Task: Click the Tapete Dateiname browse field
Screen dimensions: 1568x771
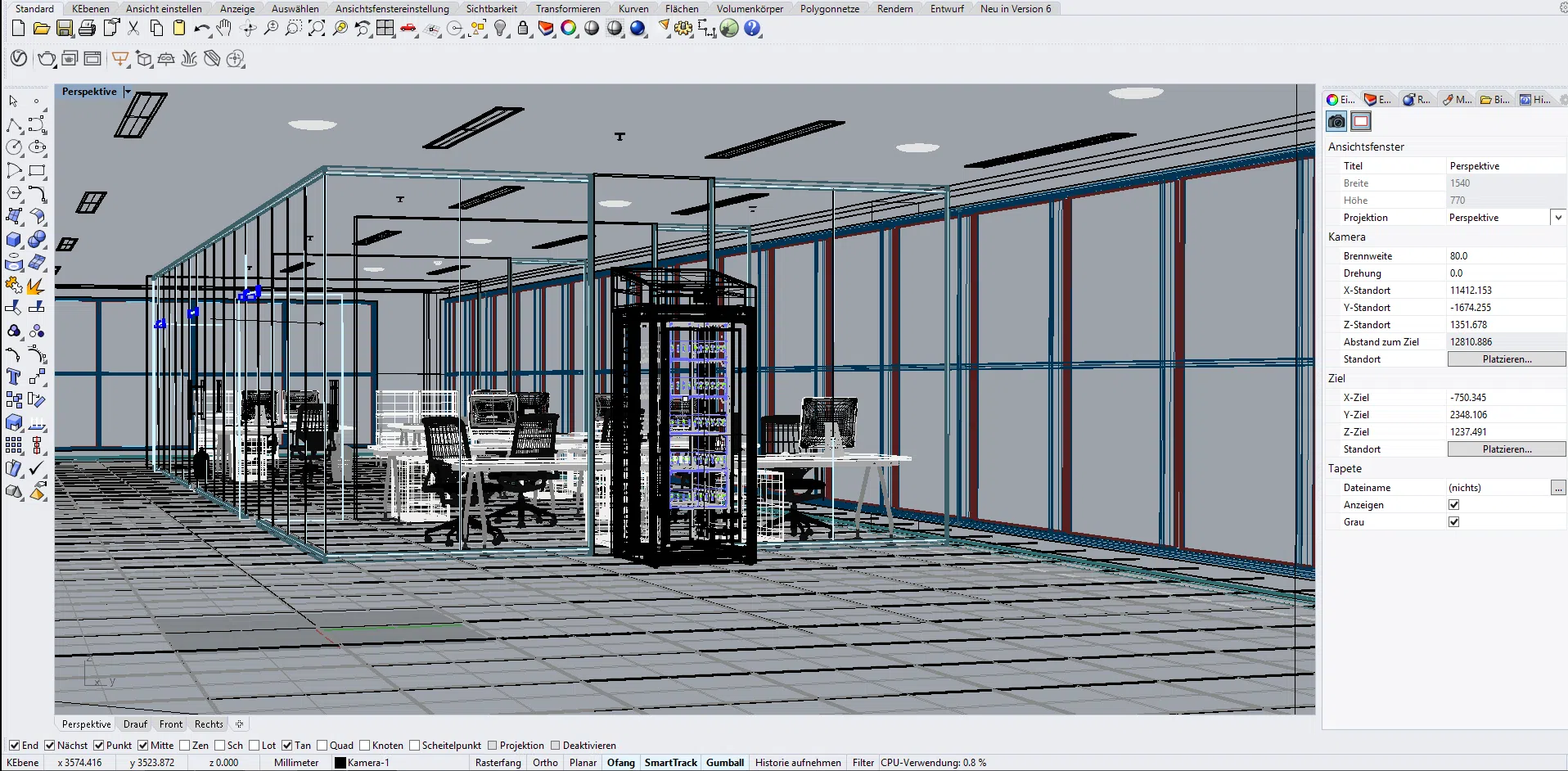Action: (x=1557, y=487)
